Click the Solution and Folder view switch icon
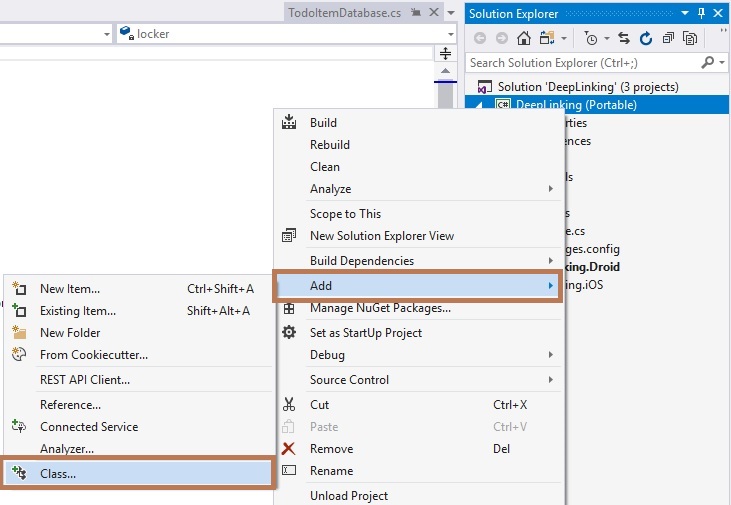 546,38
